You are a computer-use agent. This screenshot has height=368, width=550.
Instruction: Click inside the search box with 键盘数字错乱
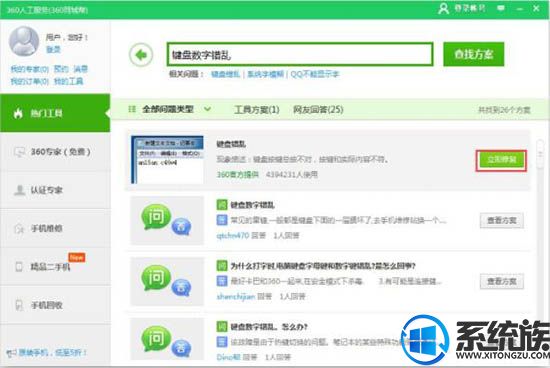[300, 54]
